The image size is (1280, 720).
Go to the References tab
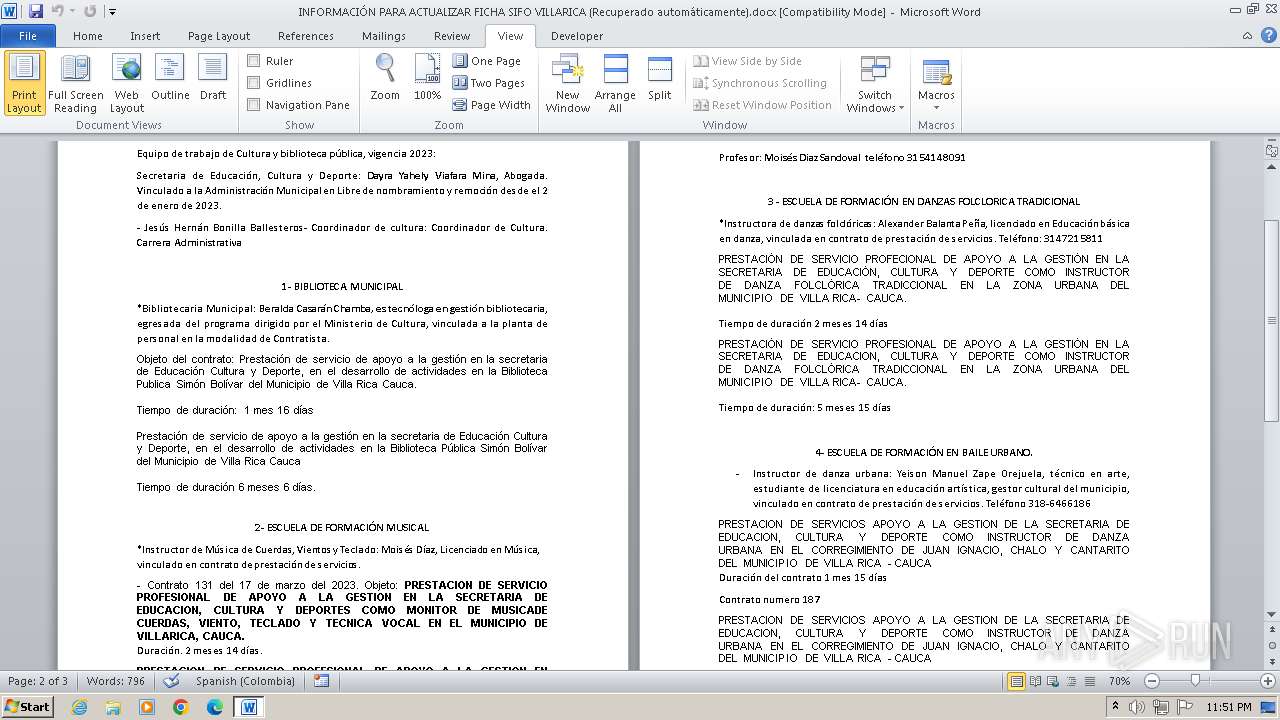306,36
